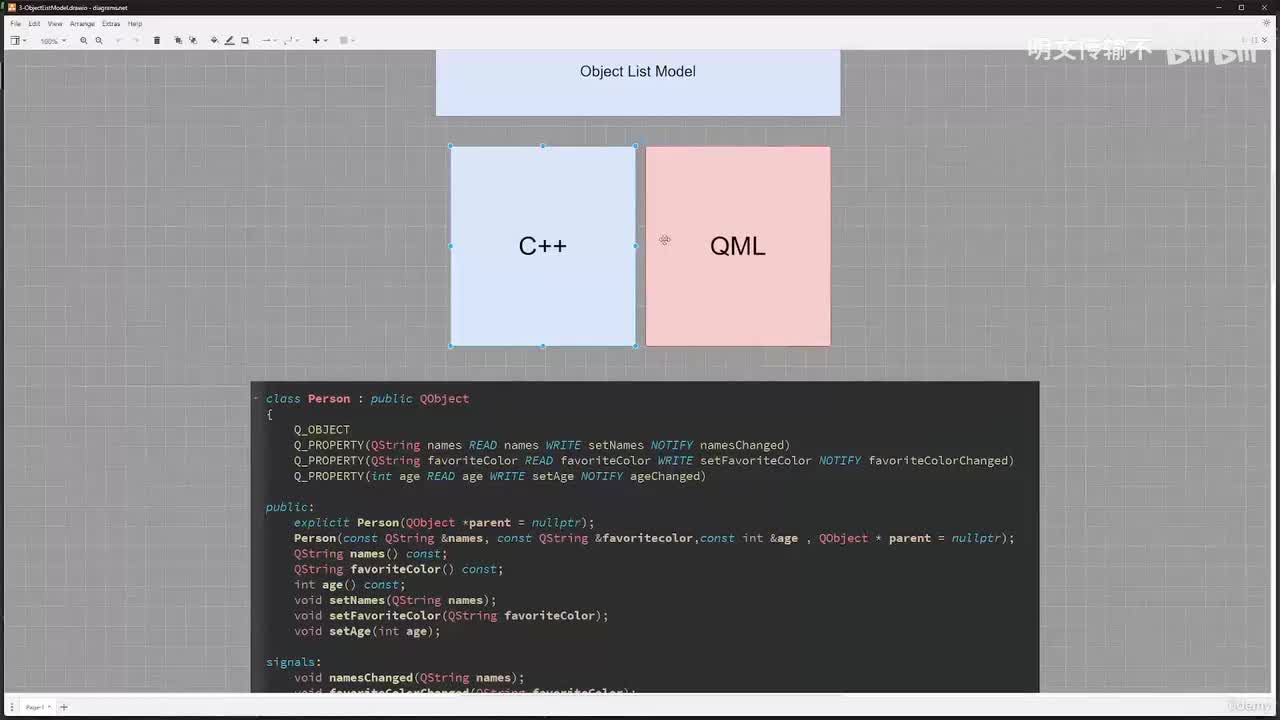The width and height of the screenshot is (1280, 720).
Task: Click the zoom in magnifier icon
Action: [83, 41]
